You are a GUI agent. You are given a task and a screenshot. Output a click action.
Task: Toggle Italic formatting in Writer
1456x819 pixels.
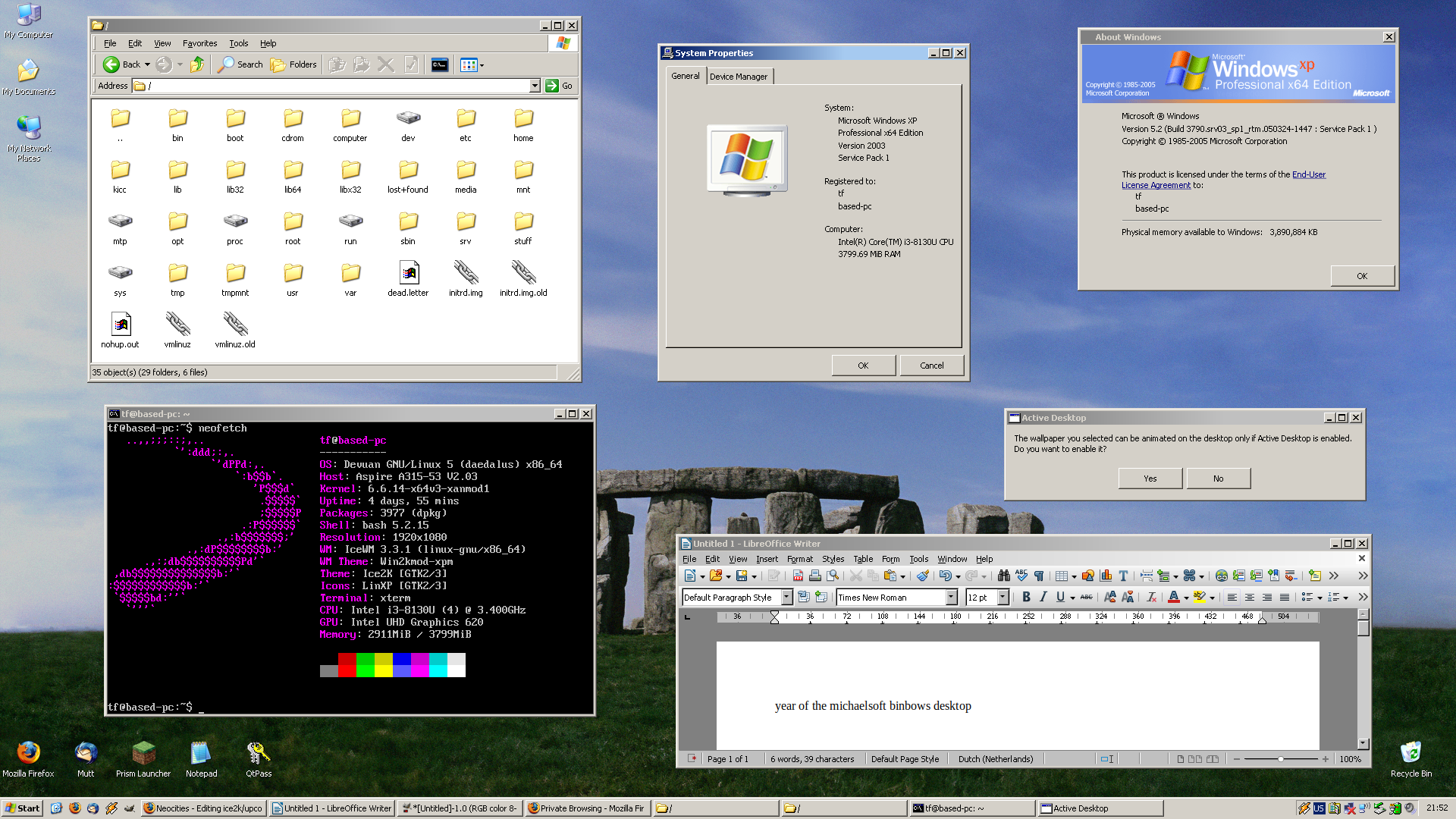[1043, 598]
